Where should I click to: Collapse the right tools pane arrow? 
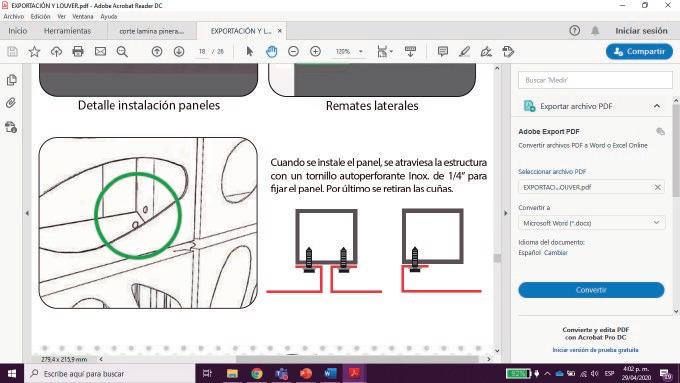pos(505,213)
